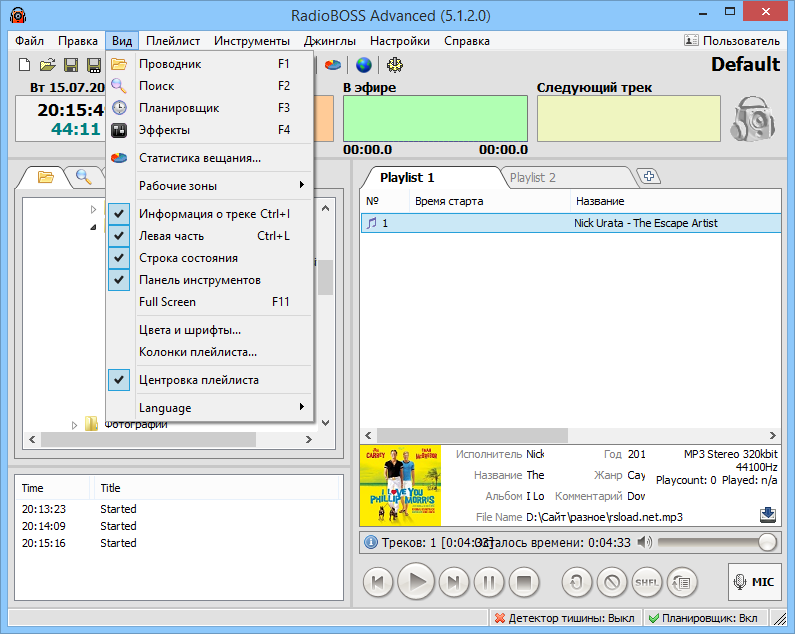795x634 pixels.
Task: Expand the Рабочие зоны submenu
Action: [209, 186]
